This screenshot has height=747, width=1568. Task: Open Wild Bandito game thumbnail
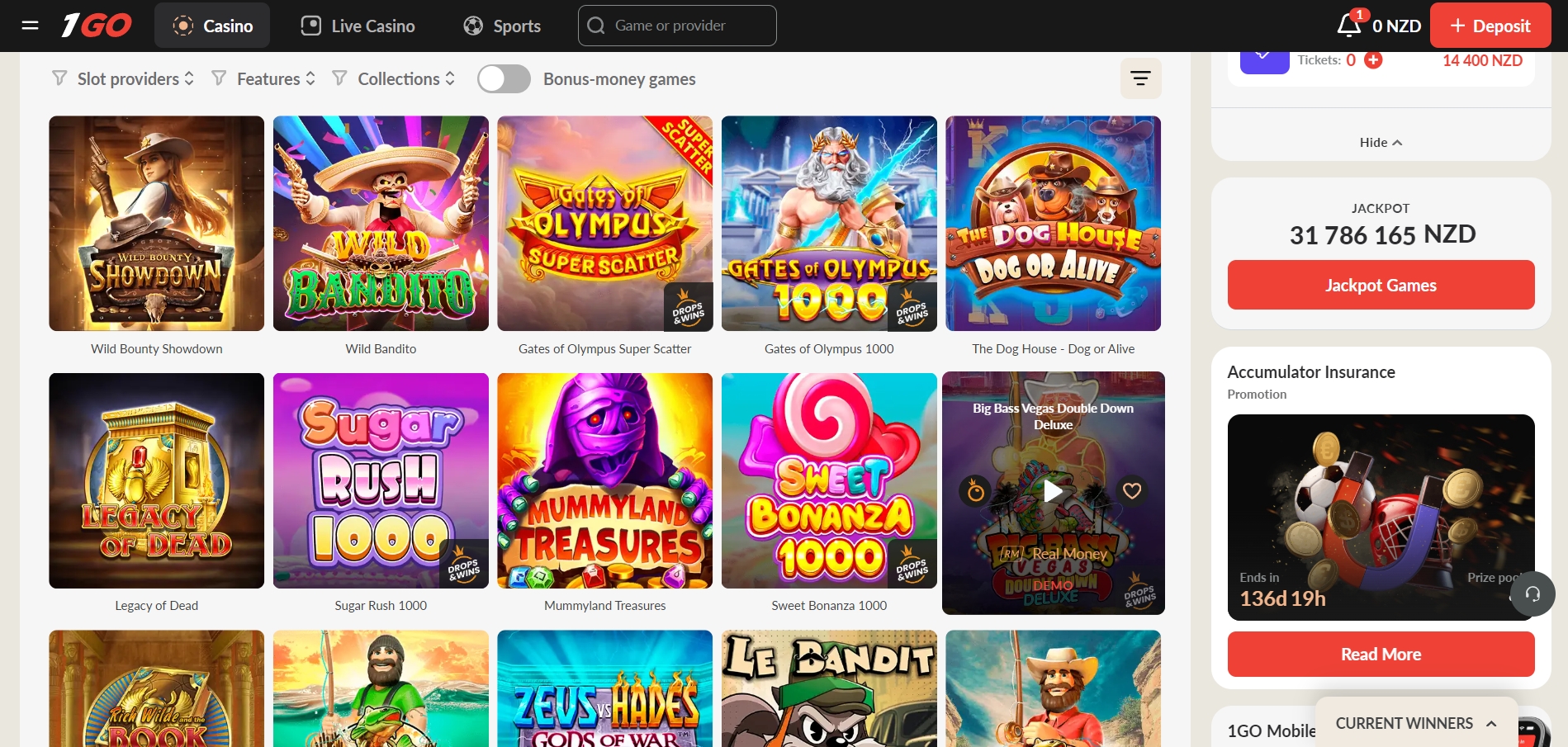(x=381, y=224)
